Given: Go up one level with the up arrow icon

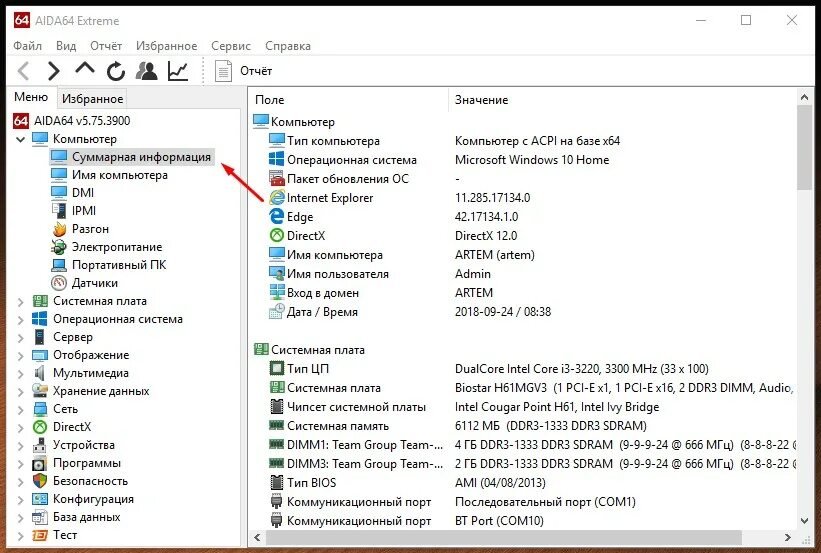Looking at the screenshot, I should [85, 69].
